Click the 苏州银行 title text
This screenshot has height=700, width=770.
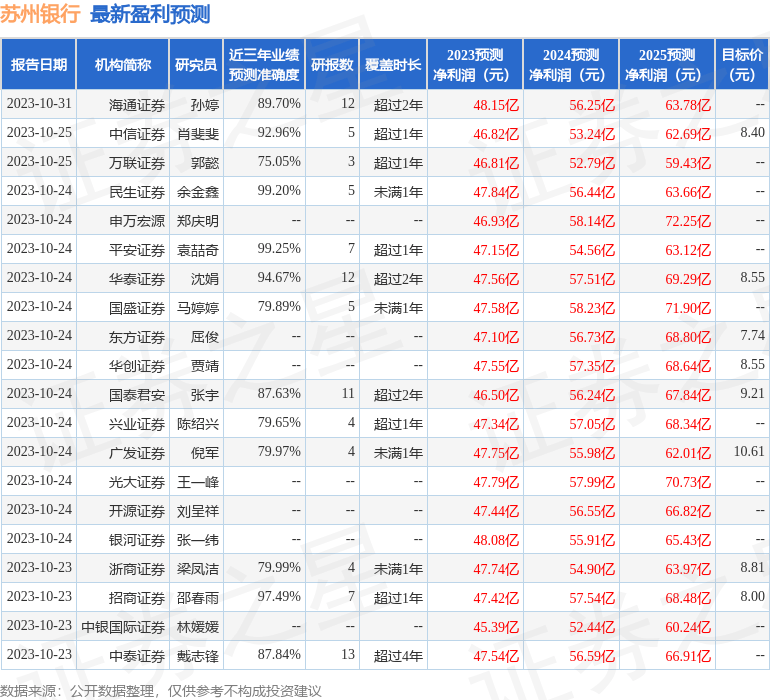point(40,14)
